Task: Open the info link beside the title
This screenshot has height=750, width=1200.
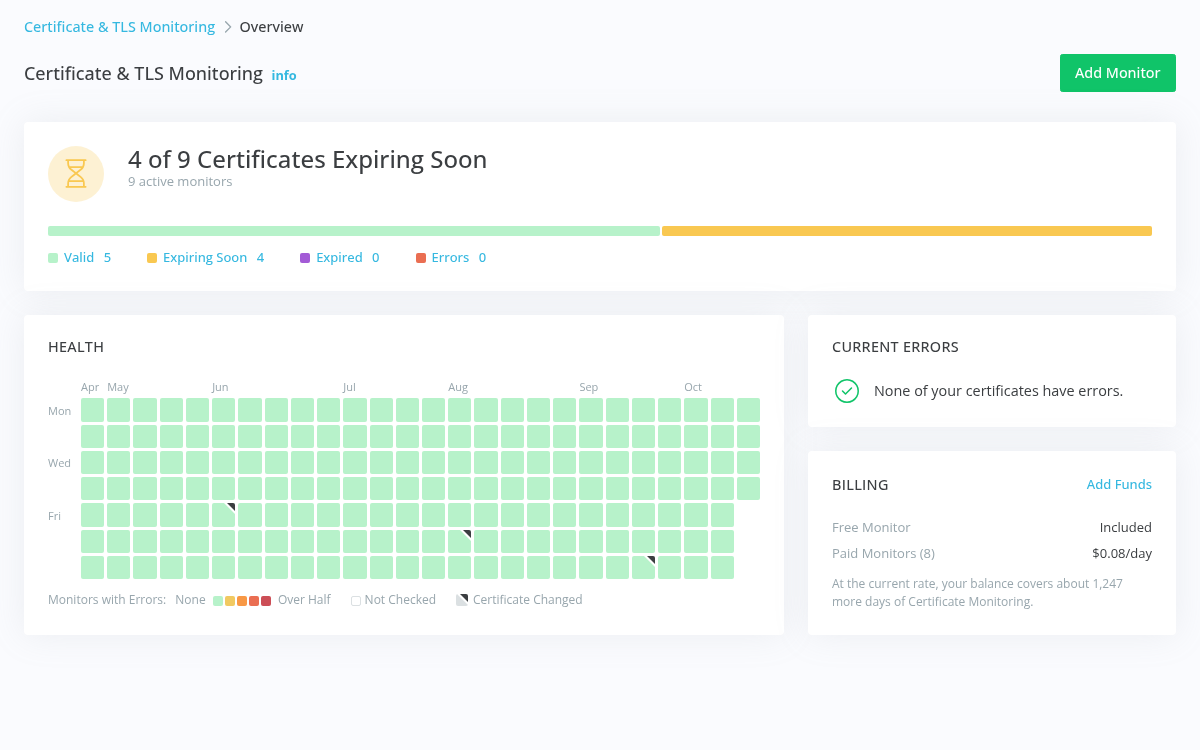Action: click(x=284, y=75)
